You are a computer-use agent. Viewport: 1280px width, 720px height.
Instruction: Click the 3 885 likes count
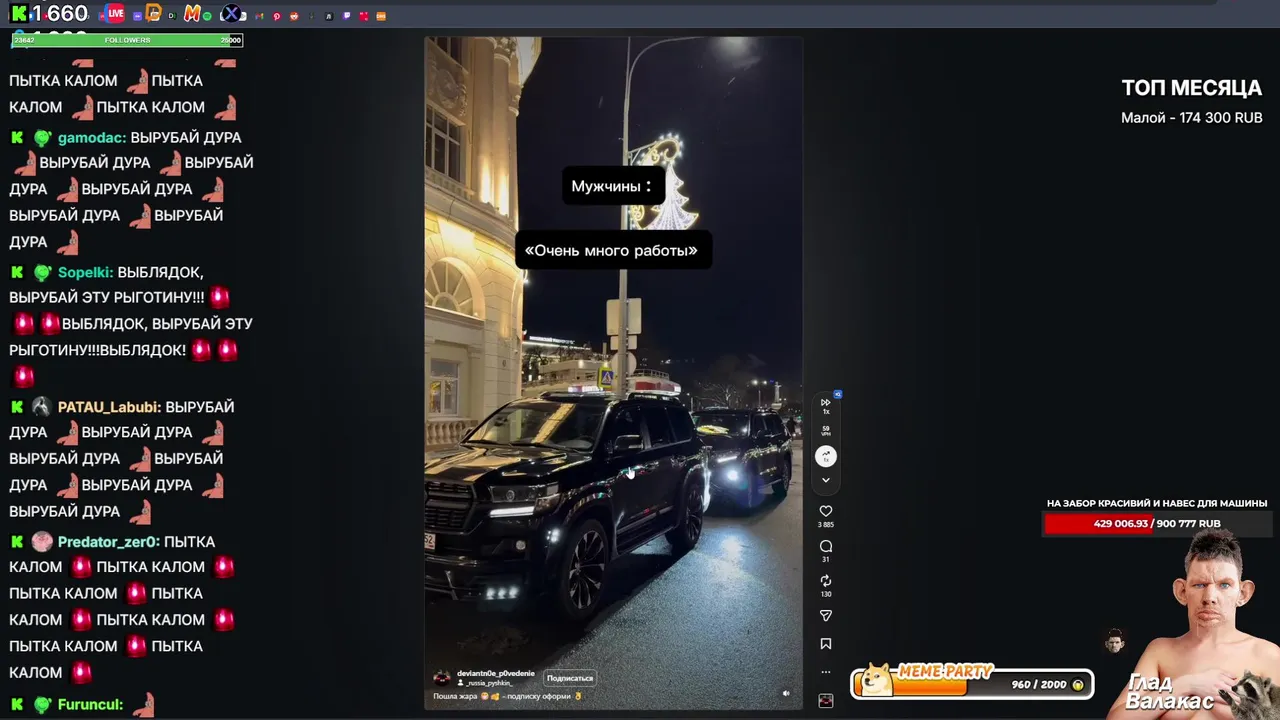coord(826,525)
